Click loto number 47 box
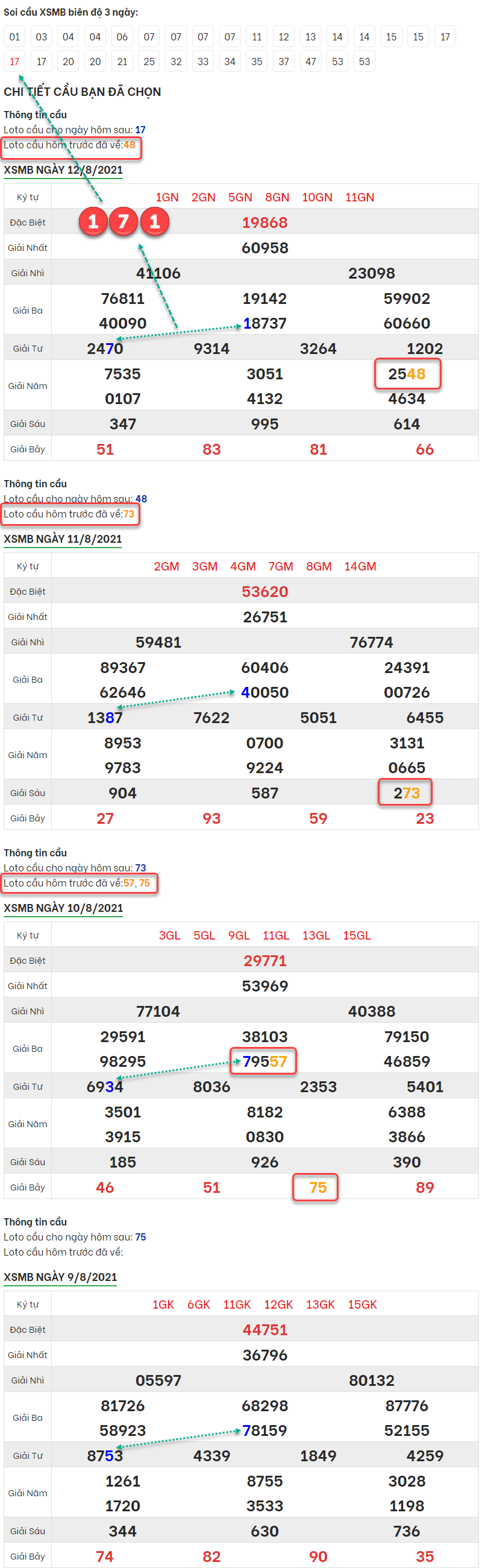Viewport: 482px width, 1568px height. (311, 62)
